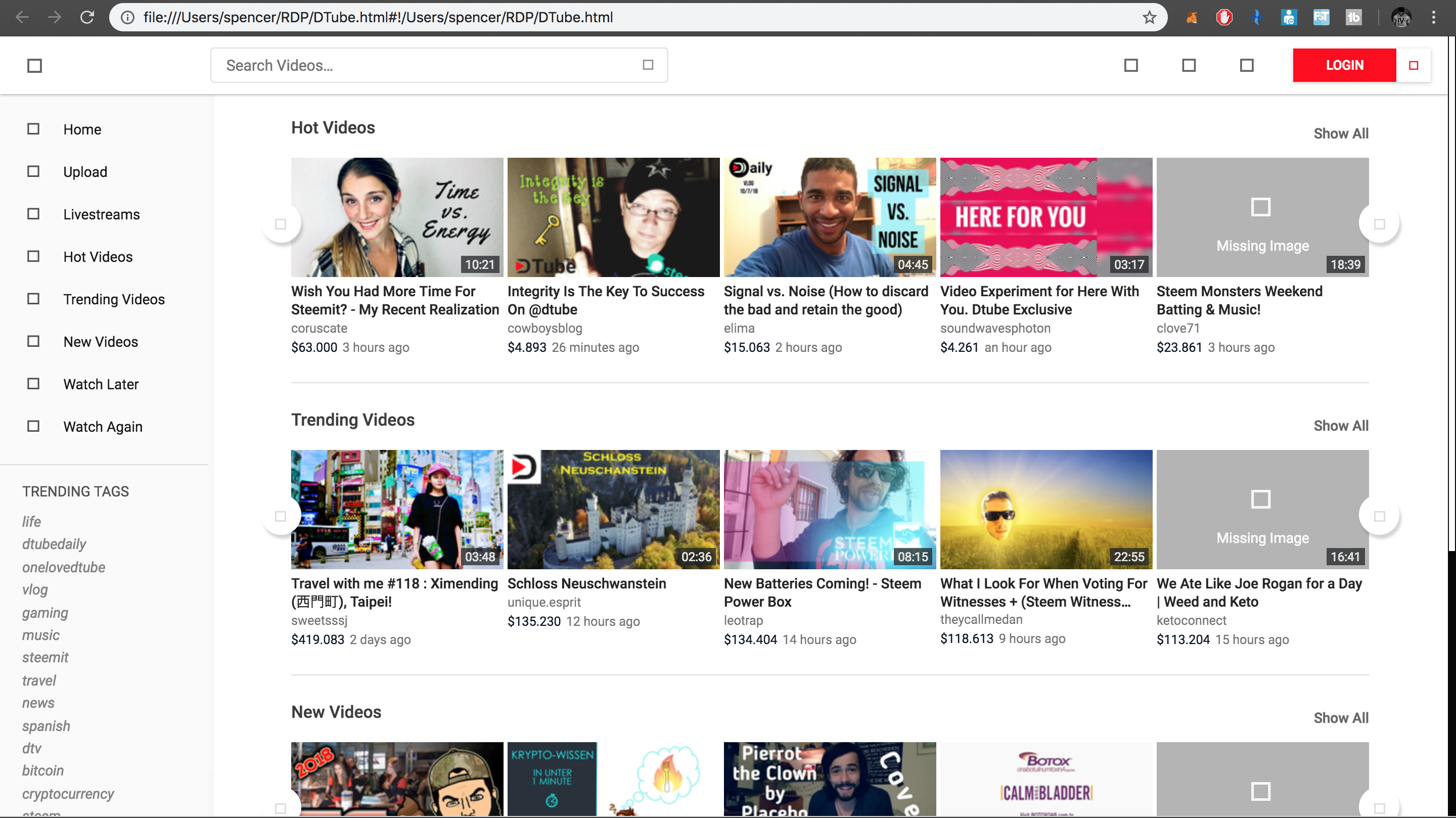Open the Integrity is the Key thumbnail

613,217
